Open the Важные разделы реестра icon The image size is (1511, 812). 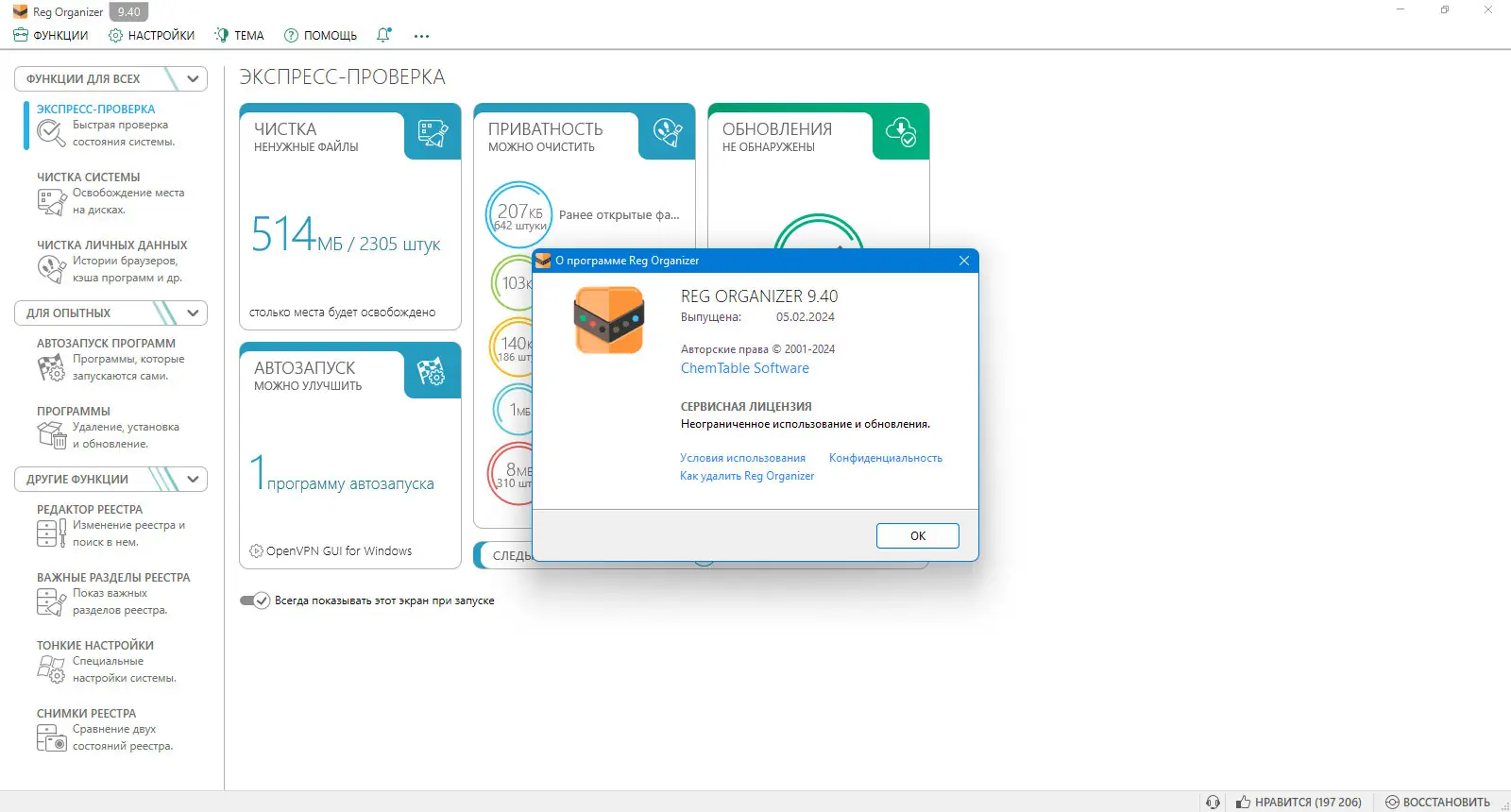(51, 601)
